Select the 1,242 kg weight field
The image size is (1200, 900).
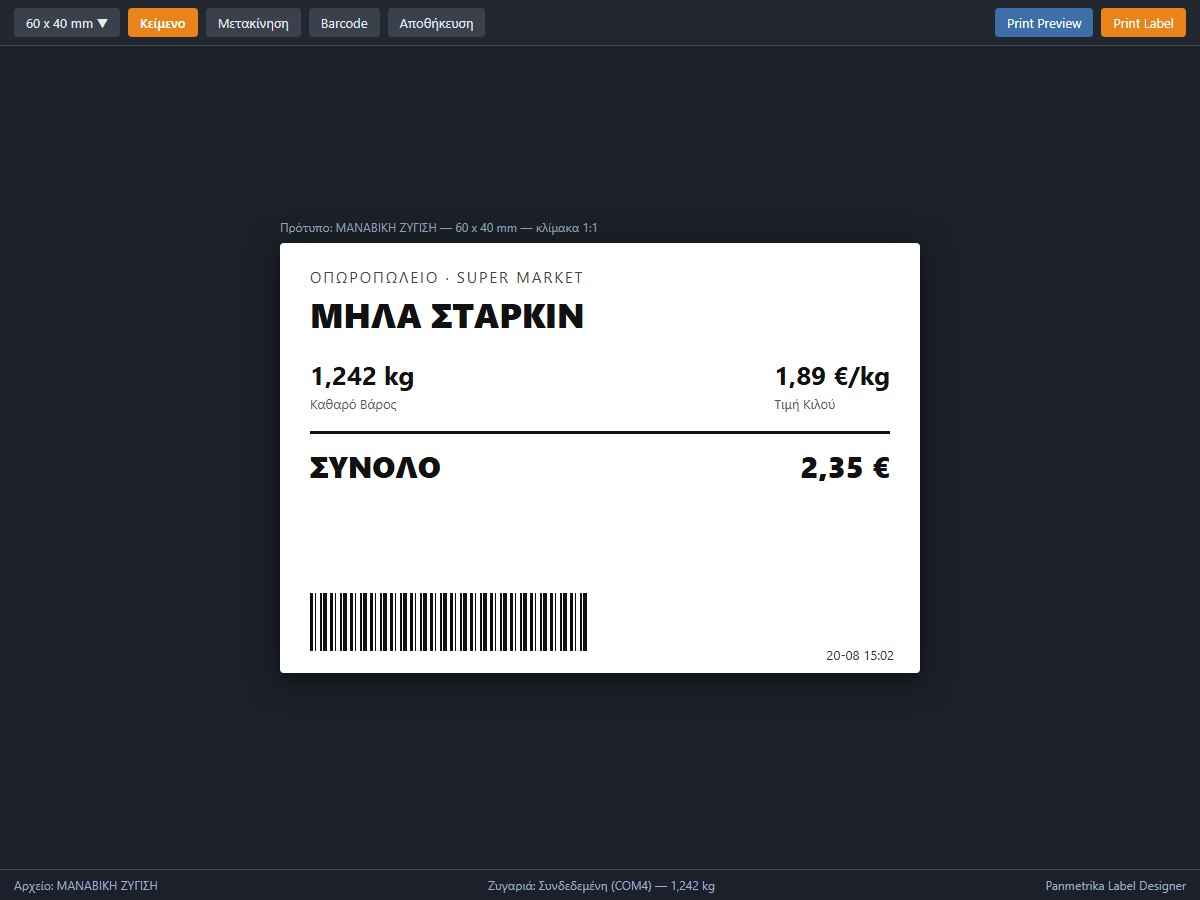pos(362,377)
